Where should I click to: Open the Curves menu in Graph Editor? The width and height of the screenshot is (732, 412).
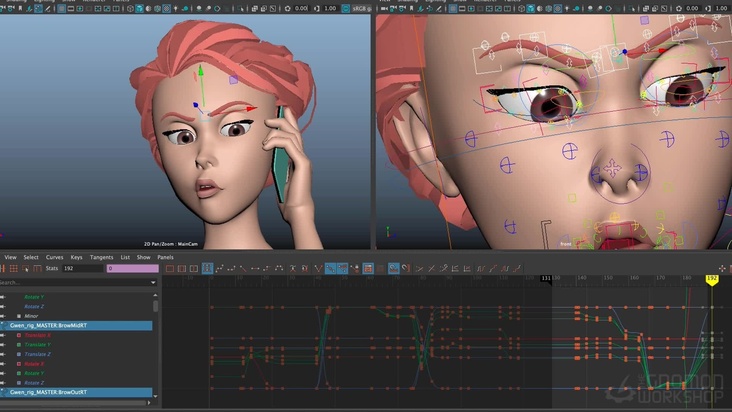[54, 257]
